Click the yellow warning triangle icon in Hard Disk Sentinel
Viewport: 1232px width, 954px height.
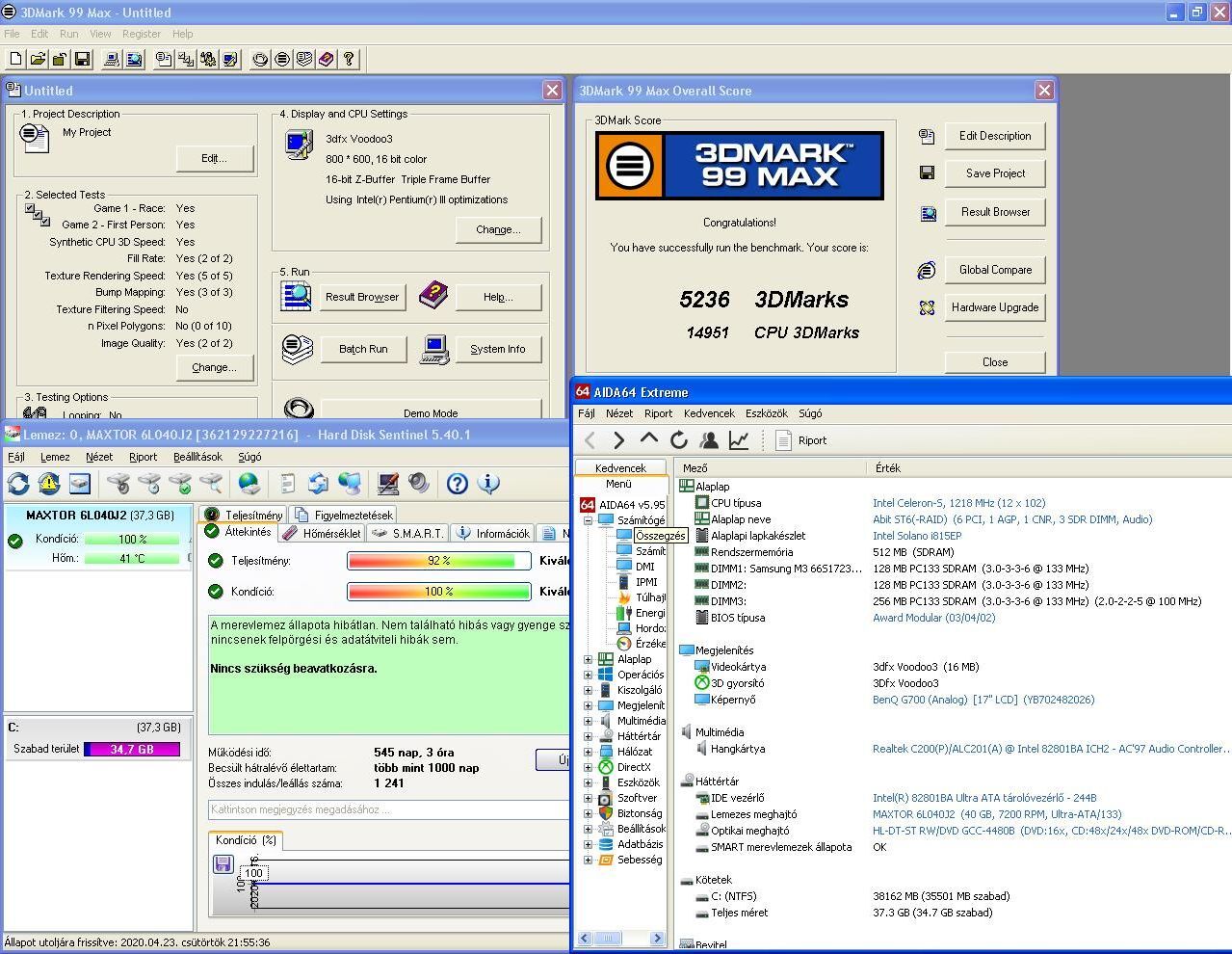pos(49,484)
